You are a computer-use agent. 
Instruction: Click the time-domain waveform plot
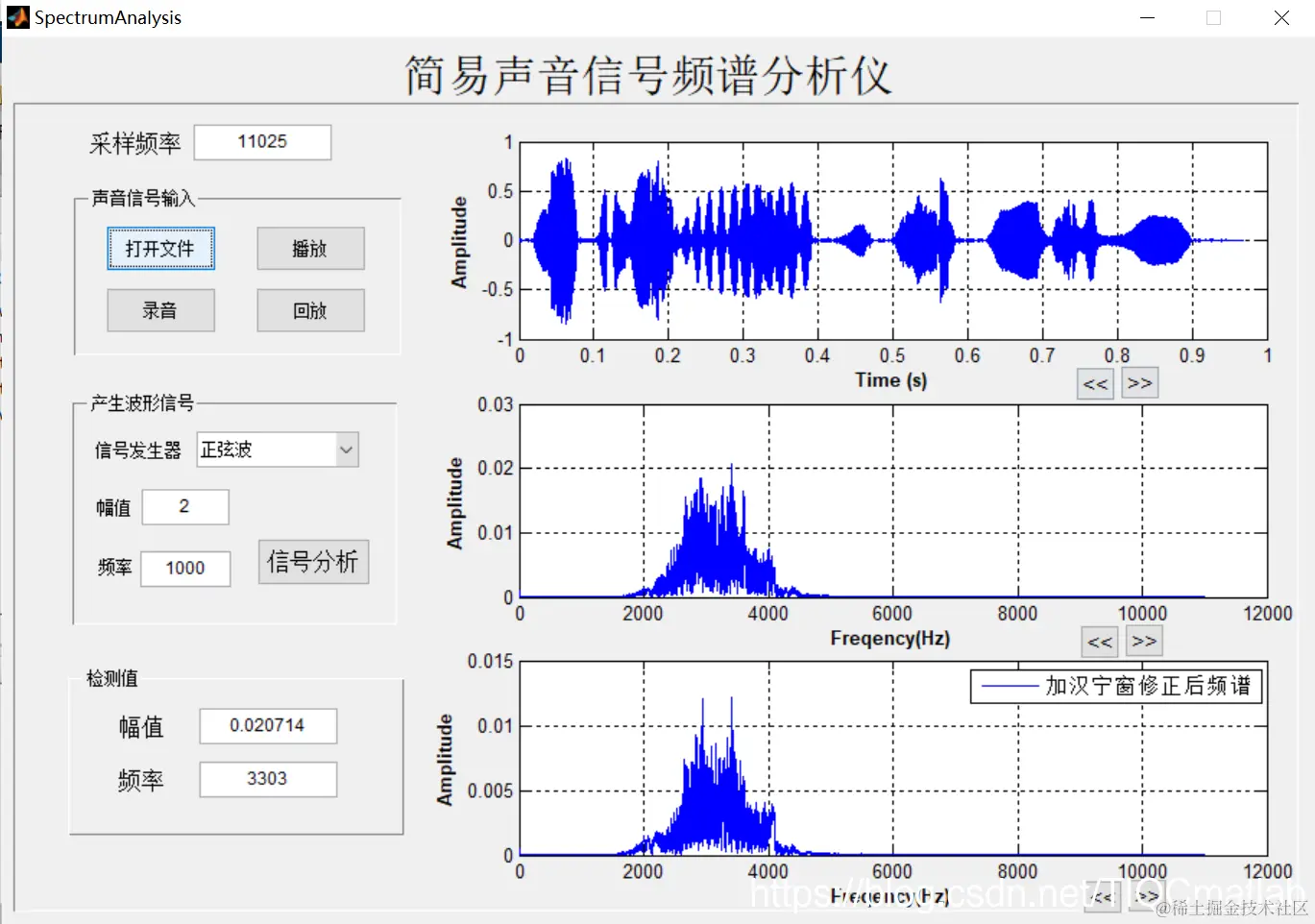pyautogui.click(x=893, y=241)
